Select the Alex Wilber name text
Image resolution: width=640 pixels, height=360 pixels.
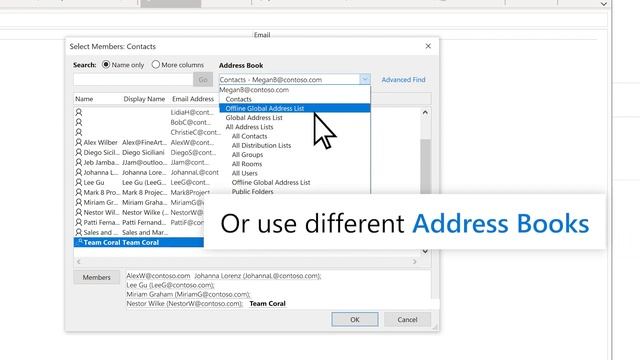[x=100, y=142]
